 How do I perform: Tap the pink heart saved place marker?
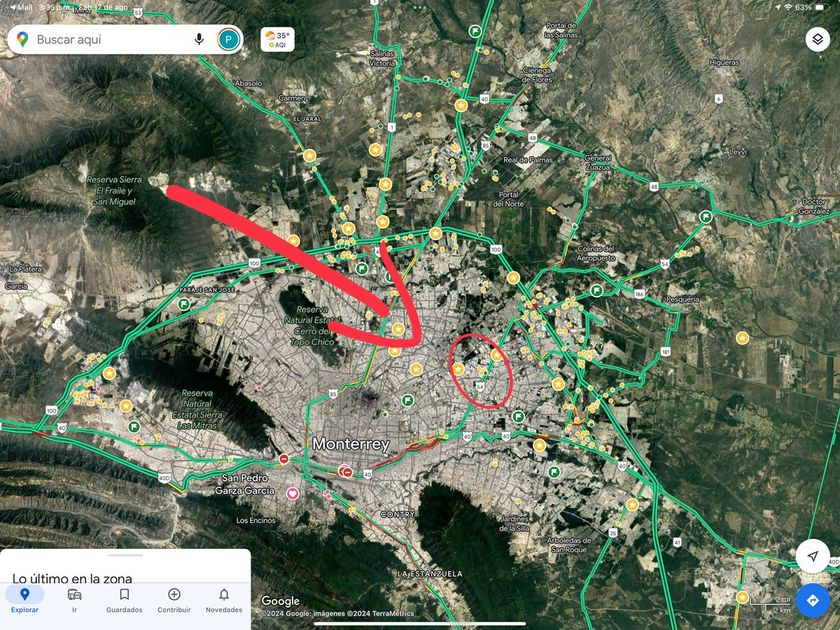pos(292,493)
